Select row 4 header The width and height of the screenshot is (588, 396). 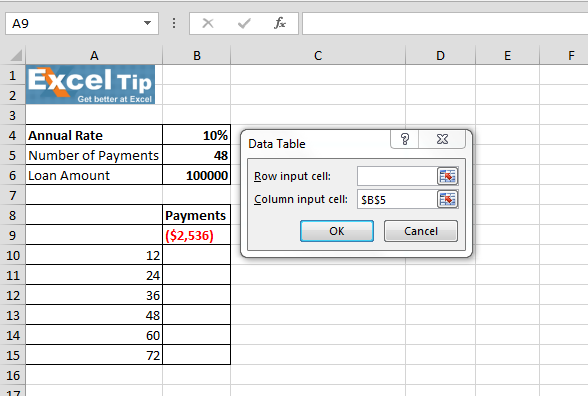click(13, 135)
